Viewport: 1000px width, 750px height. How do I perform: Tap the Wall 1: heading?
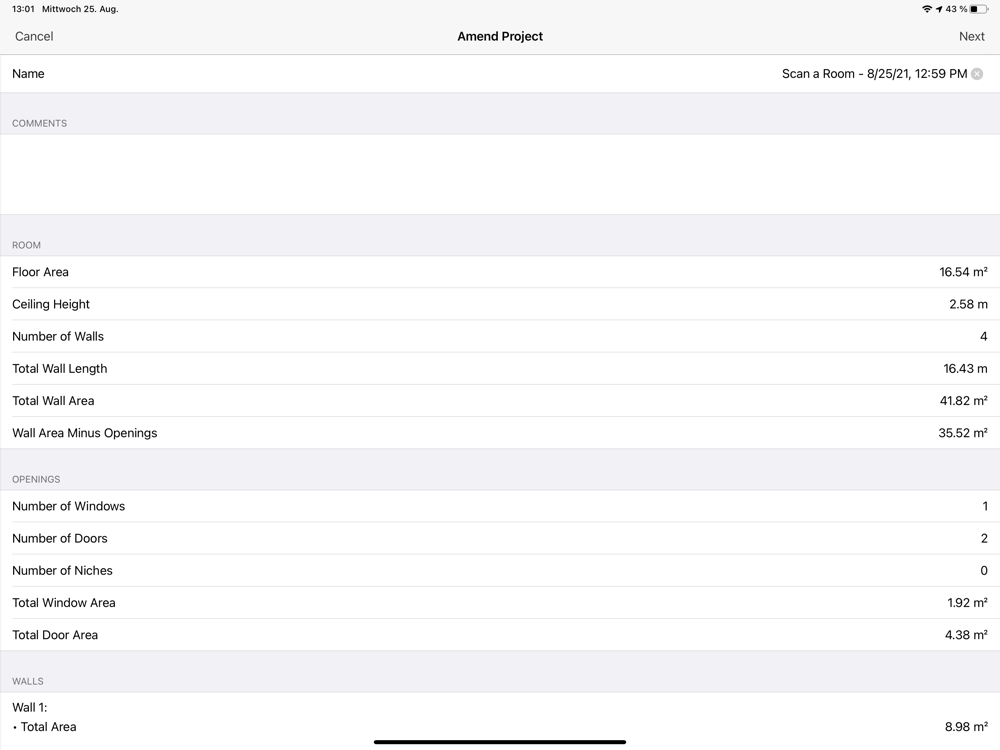click(29, 708)
